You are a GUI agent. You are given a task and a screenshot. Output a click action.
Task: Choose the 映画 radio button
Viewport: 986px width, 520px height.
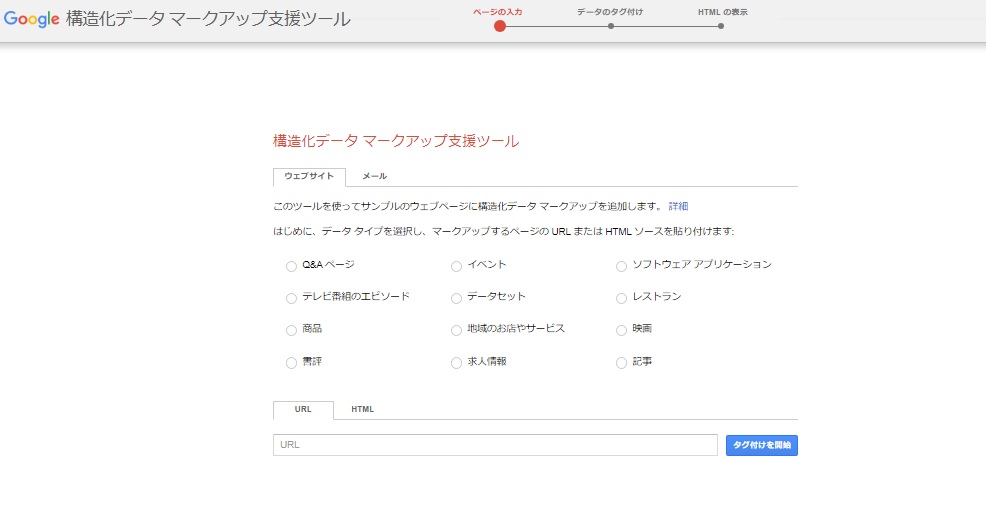click(621, 331)
